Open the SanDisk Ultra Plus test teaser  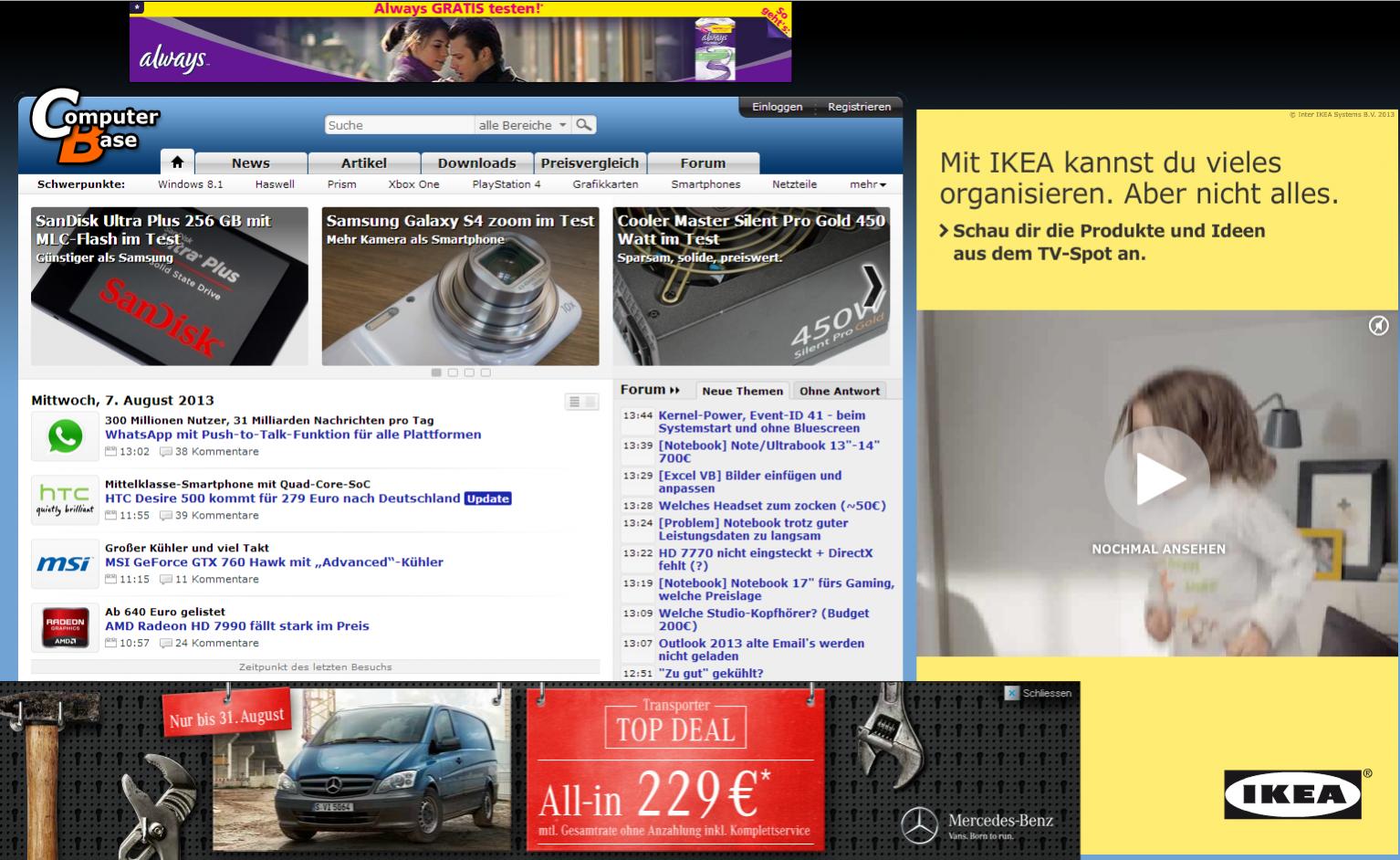coord(170,287)
